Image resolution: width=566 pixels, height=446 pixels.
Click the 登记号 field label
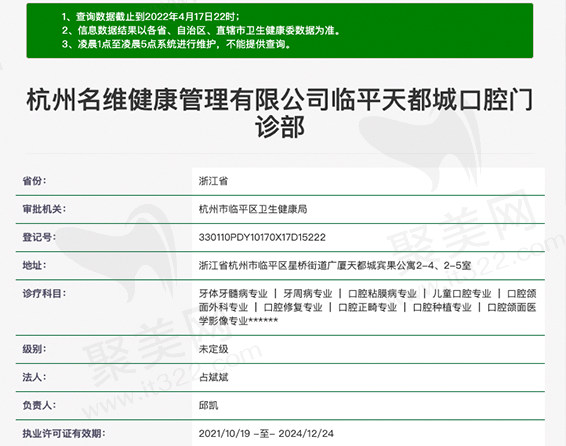coord(39,237)
